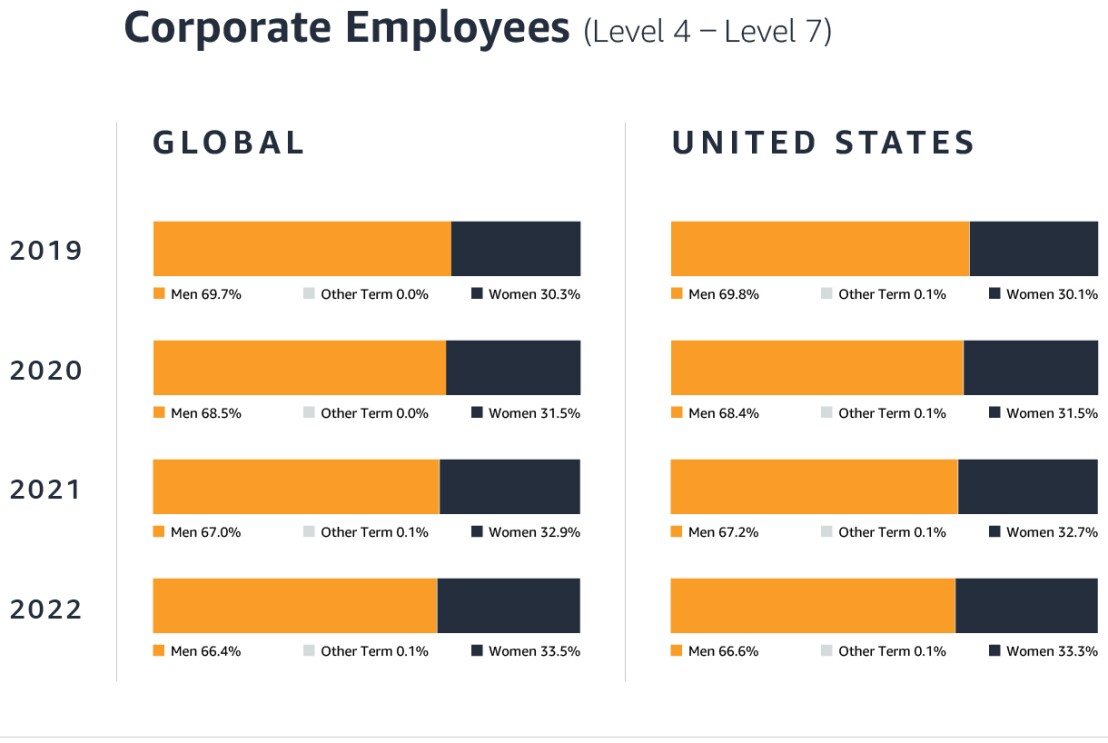Click the orange Men 67.0% legend swatch
Image resolution: width=1108 pixels, height=743 pixels.
click(158, 532)
